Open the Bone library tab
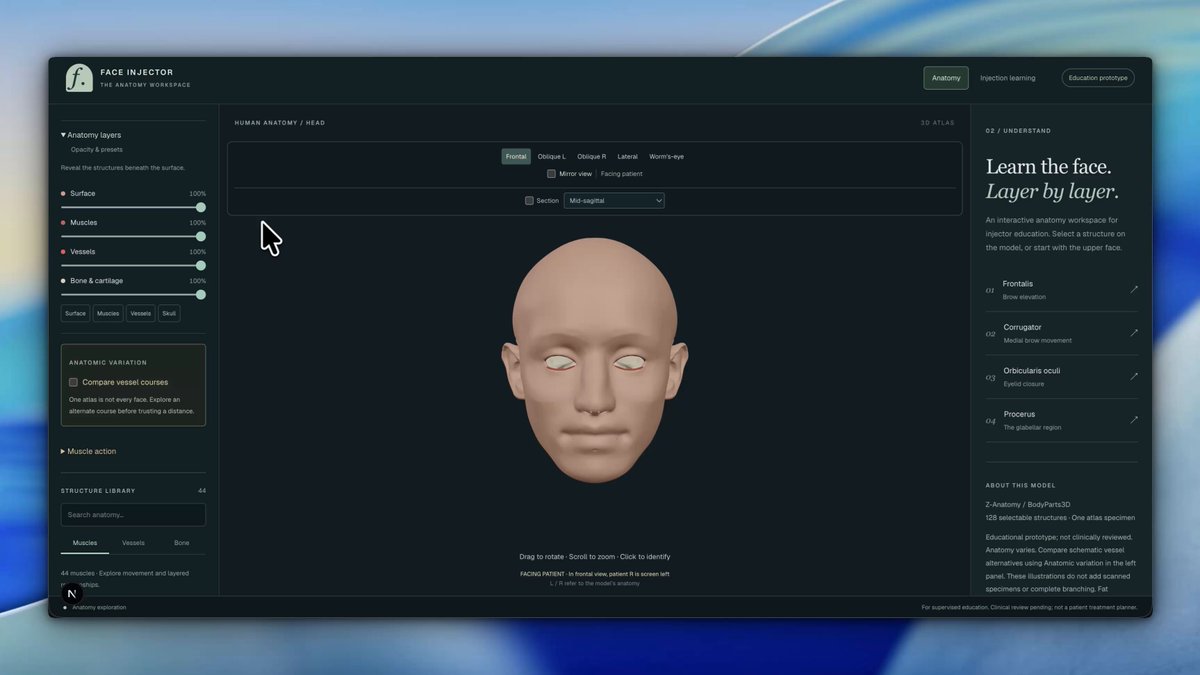1200x675 pixels. point(181,543)
